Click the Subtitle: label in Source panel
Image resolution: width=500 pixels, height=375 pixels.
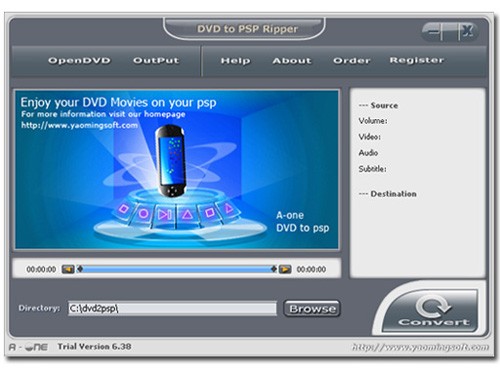tap(373, 169)
